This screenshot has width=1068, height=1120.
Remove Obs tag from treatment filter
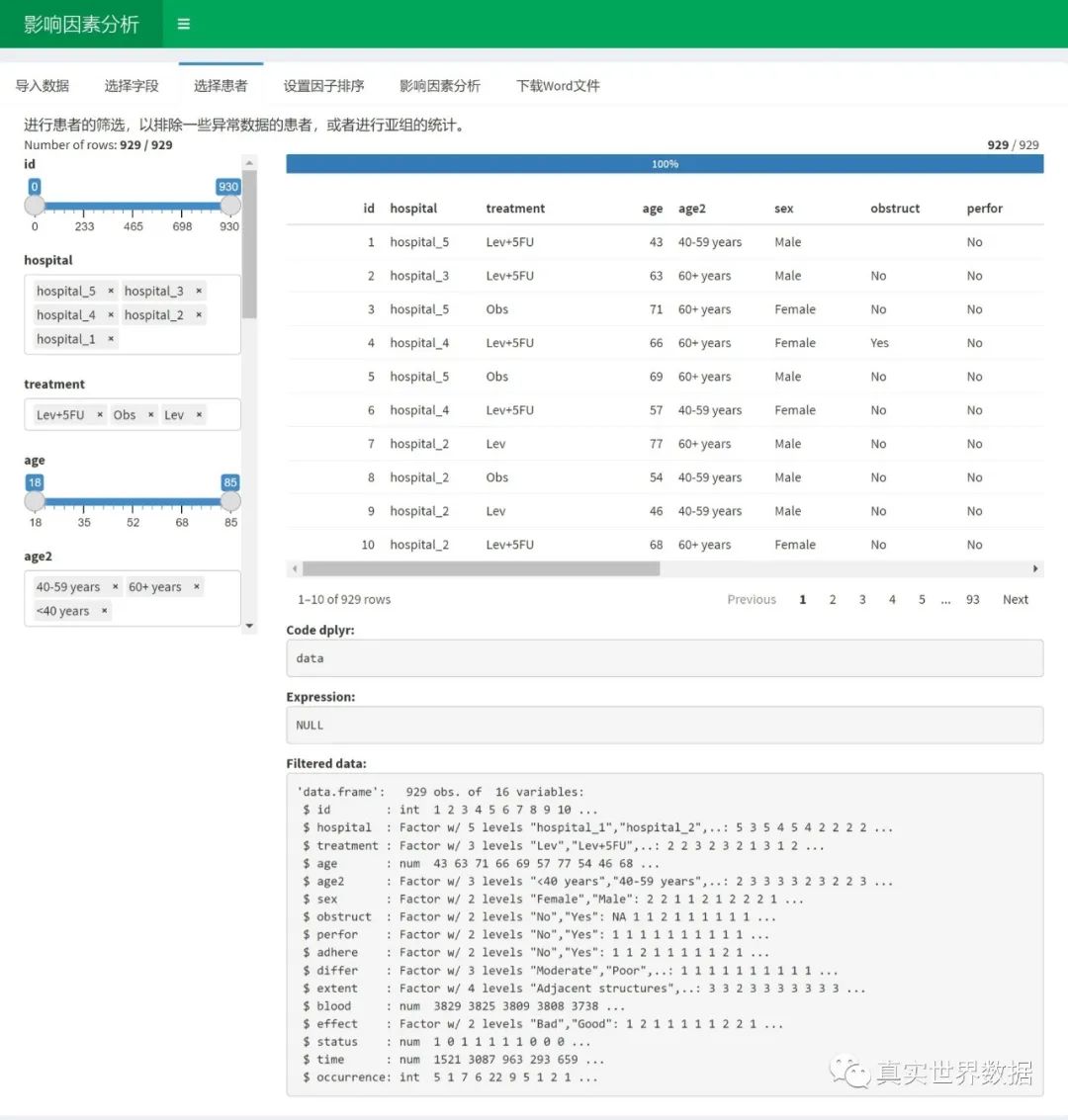pyautogui.click(x=150, y=415)
